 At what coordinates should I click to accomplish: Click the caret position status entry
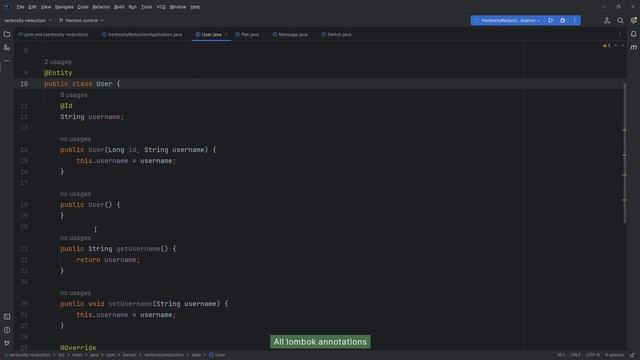point(561,355)
